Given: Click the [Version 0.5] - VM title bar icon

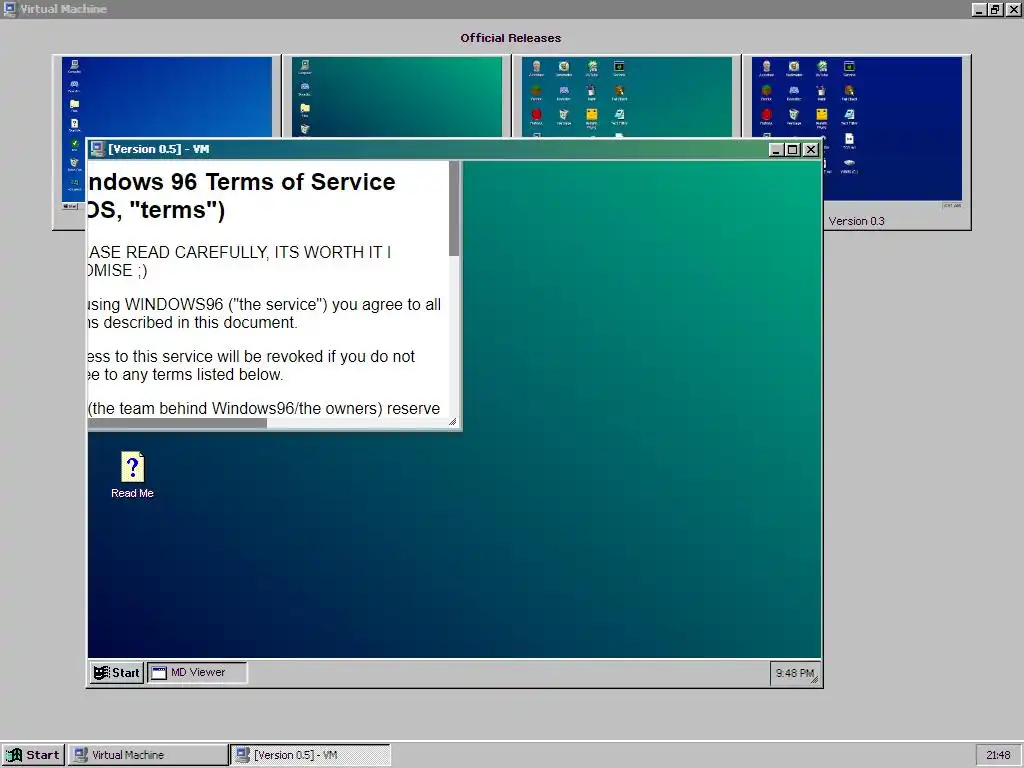Looking at the screenshot, I should coord(97,149).
